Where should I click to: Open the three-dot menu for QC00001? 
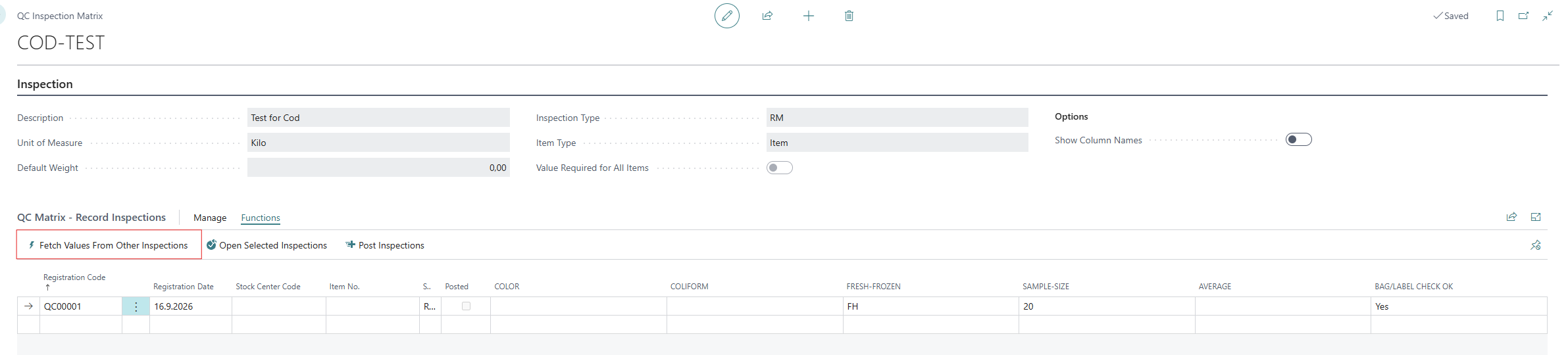[136, 306]
